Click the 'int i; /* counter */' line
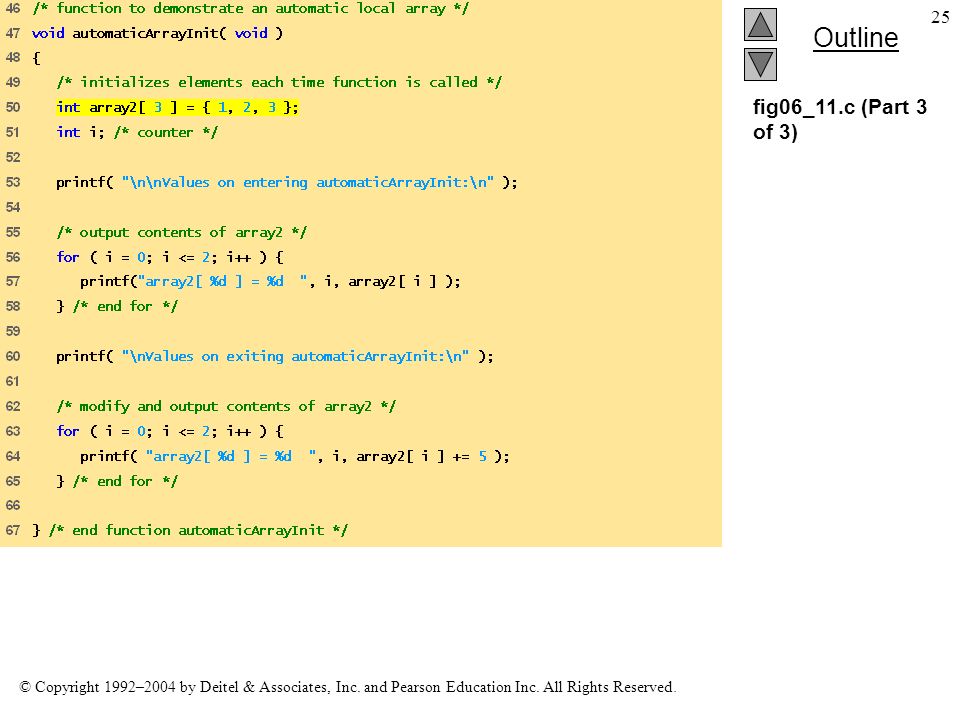This screenshot has width=960, height=720. pyautogui.click(x=137, y=132)
